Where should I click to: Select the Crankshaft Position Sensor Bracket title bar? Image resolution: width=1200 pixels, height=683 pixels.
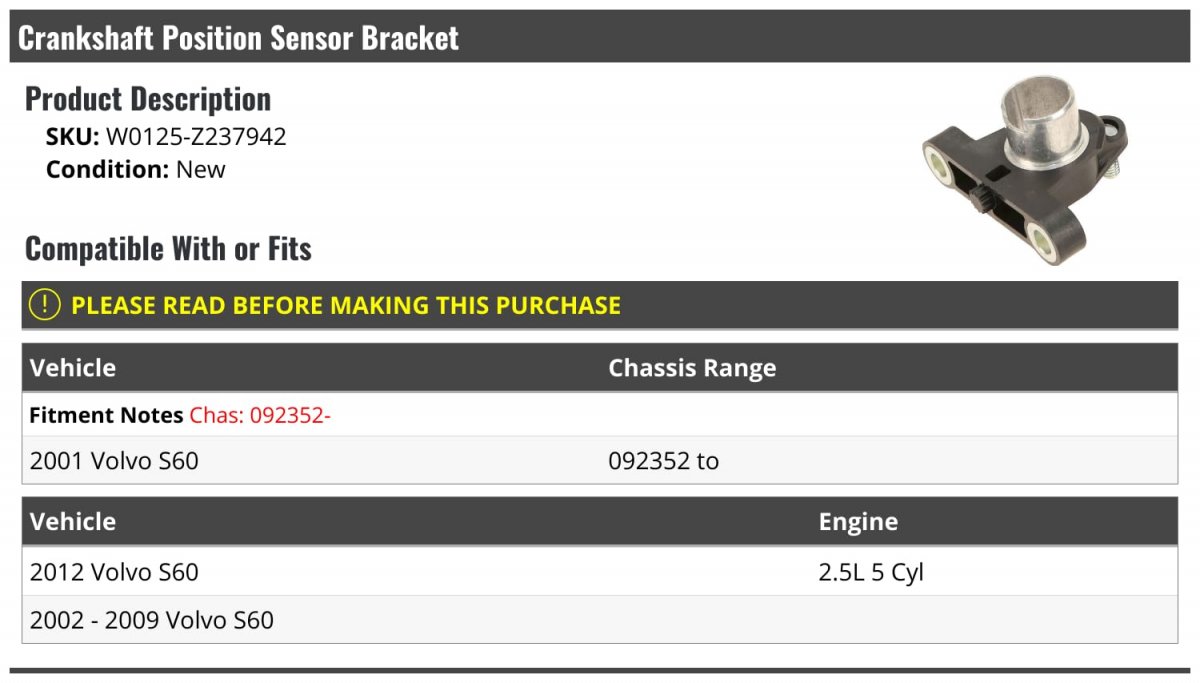600,37
